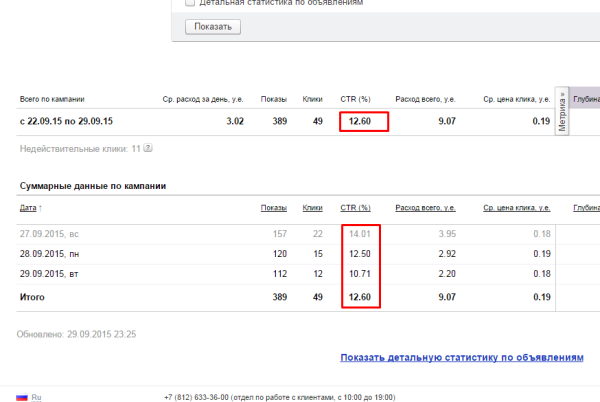Click the Суммарные данные по кампании heading
This screenshot has width=600, height=402.
(93, 186)
